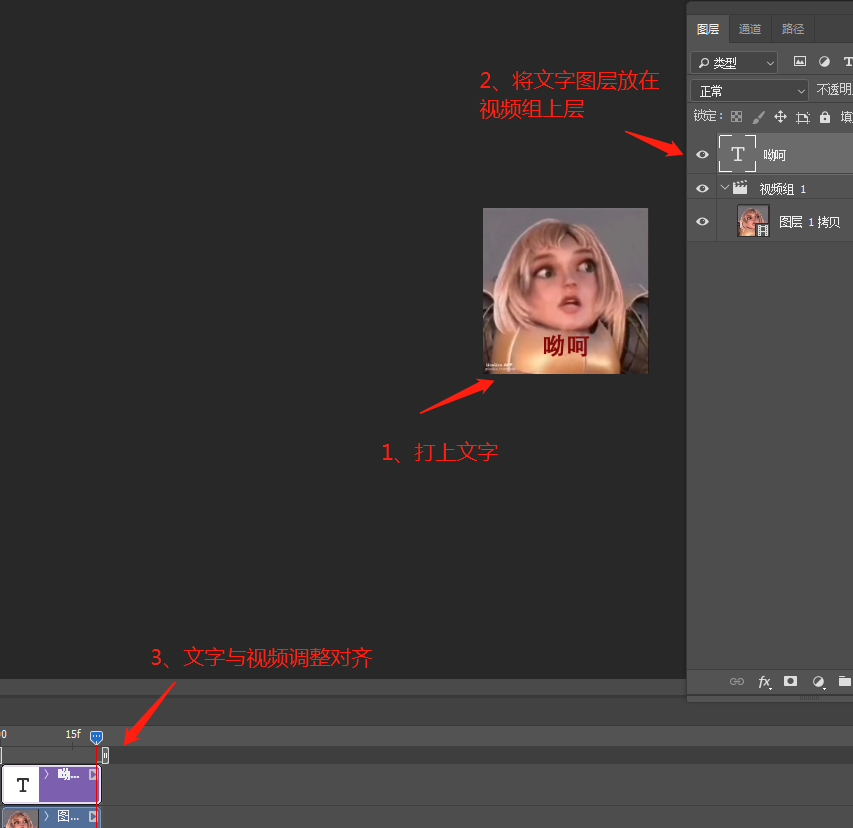Add a layer mask with mask icon
Viewport: 853px width, 828px height.
click(x=790, y=681)
